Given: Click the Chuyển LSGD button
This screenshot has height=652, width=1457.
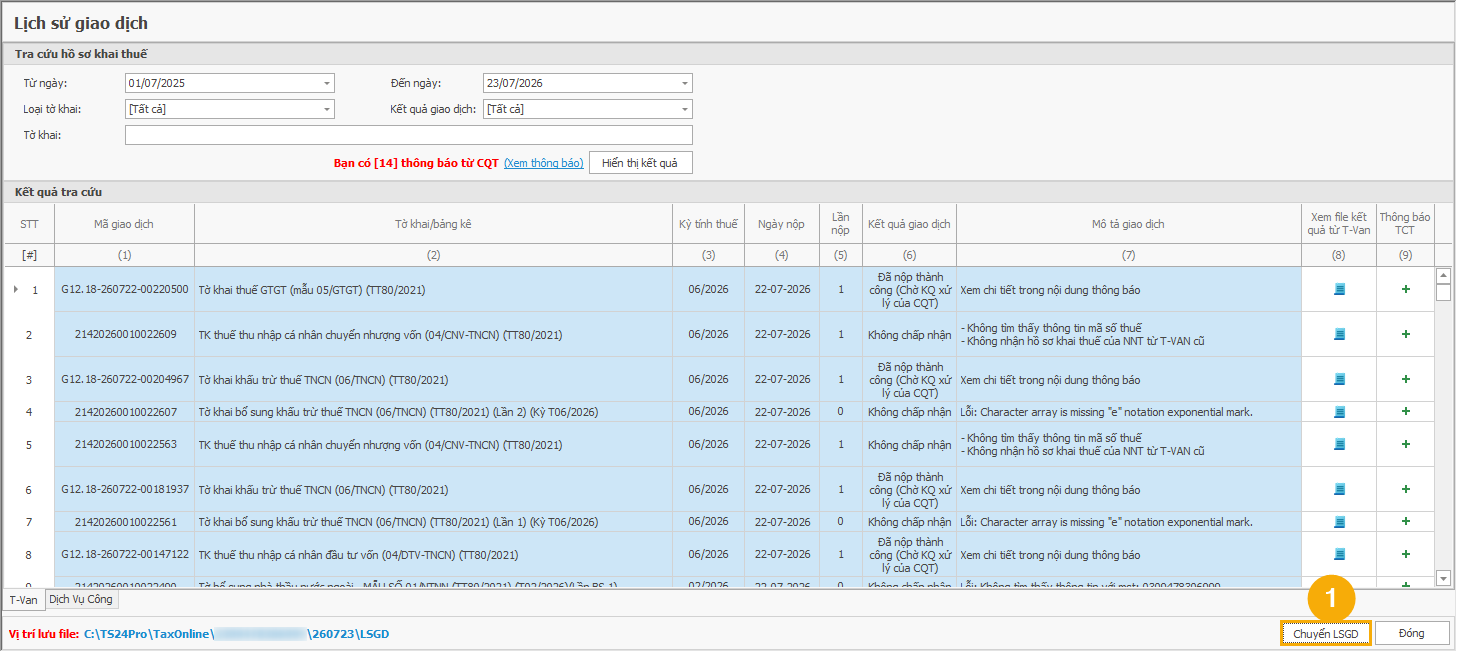Looking at the screenshot, I should pyautogui.click(x=1326, y=634).
